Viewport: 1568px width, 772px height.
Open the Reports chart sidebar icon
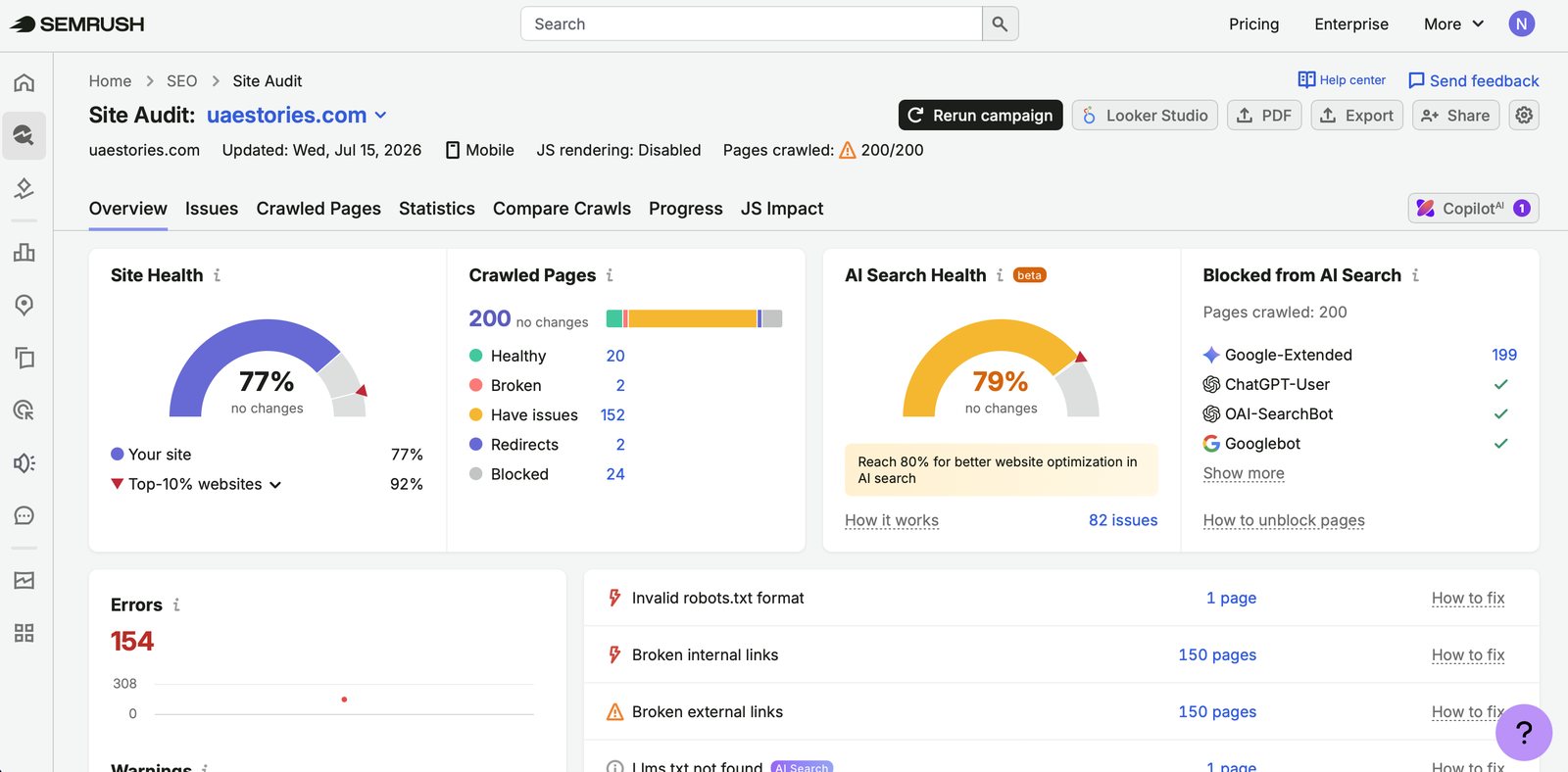click(24, 580)
